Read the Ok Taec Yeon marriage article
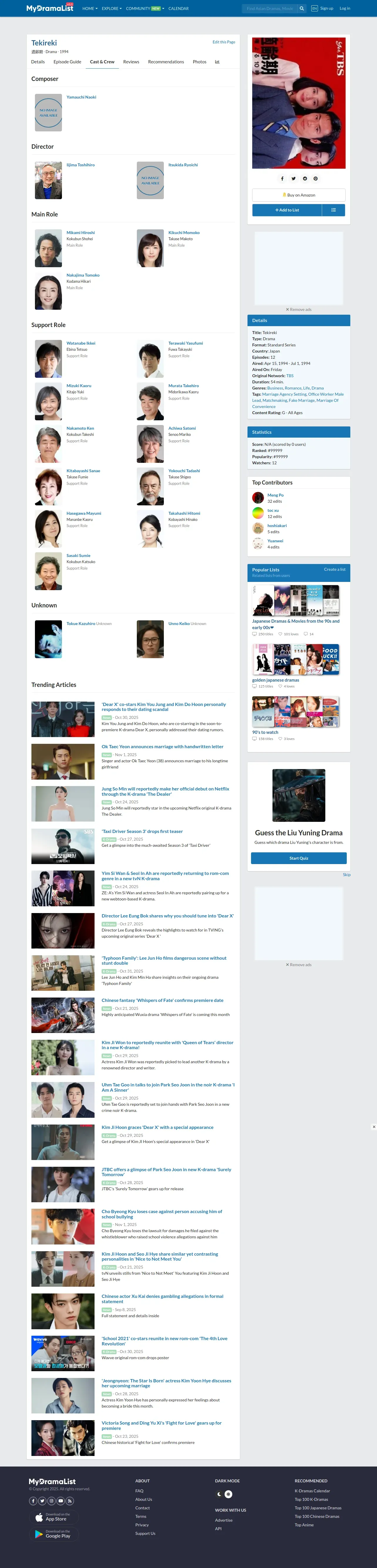 pos(163,747)
